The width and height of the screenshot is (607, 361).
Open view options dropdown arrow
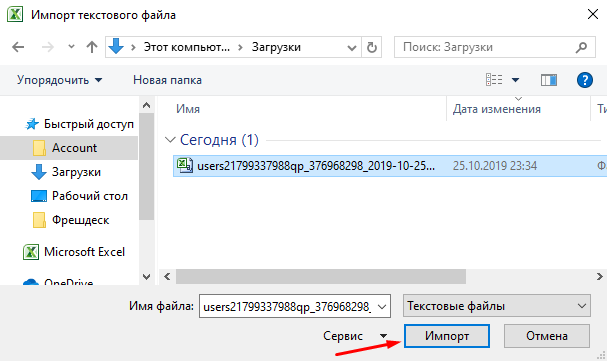[515, 80]
